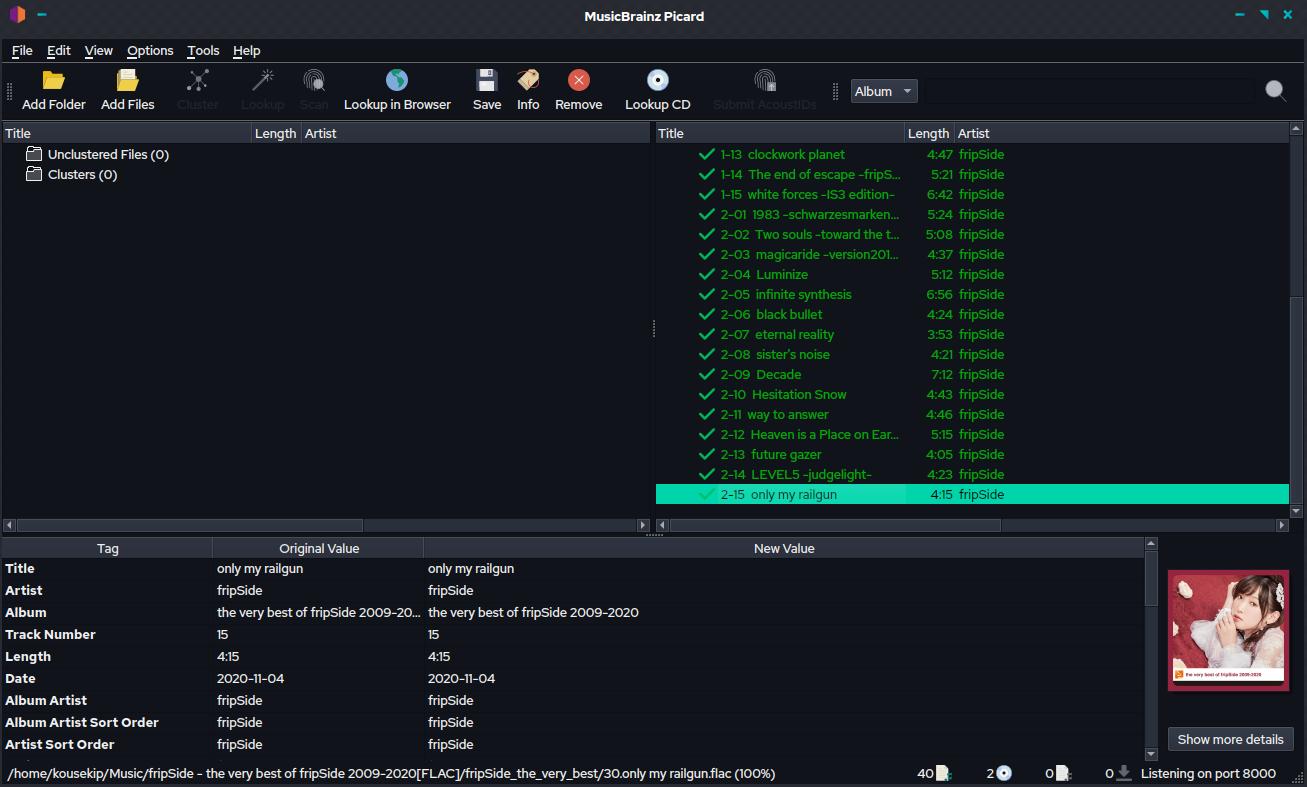Click the Add Files toolbar icon
This screenshot has height=787, width=1307.
127,81
